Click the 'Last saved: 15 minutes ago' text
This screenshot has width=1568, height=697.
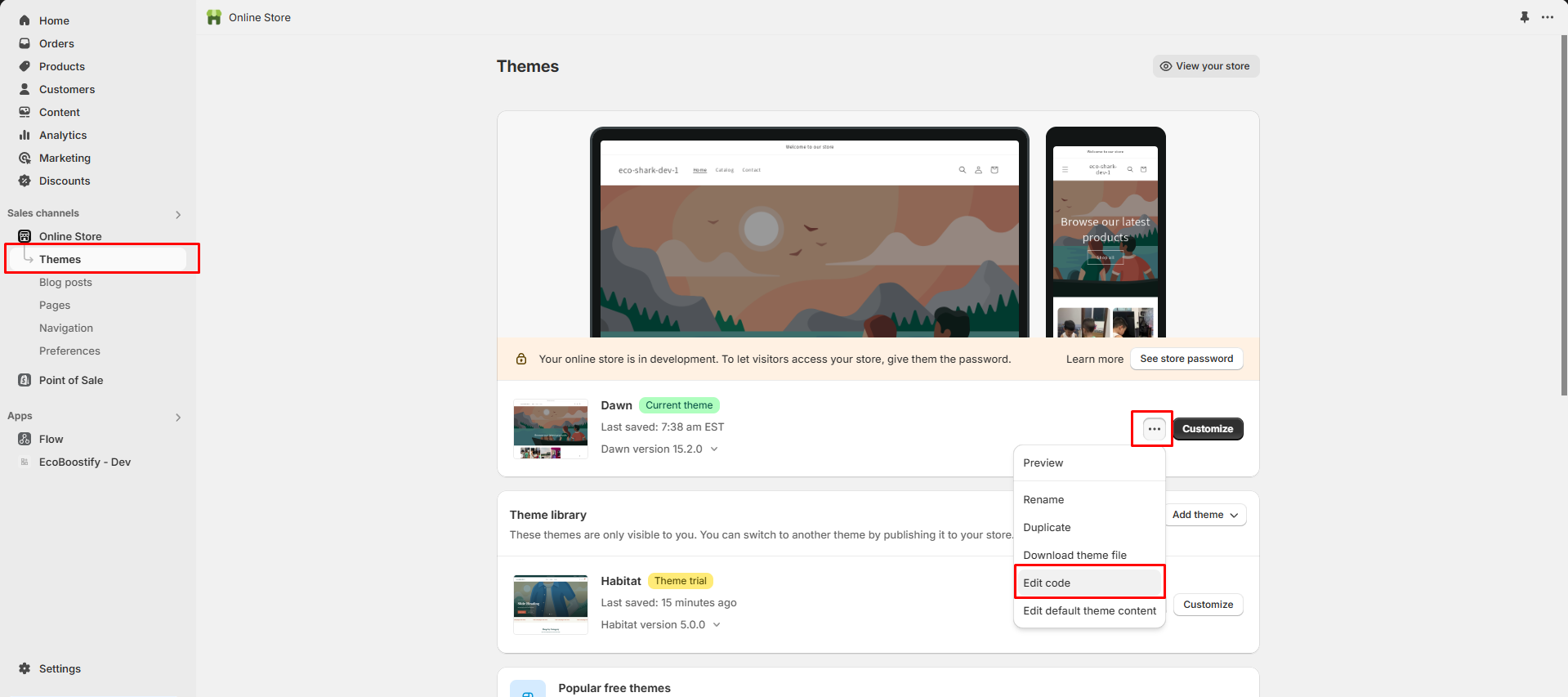coord(668,602)
